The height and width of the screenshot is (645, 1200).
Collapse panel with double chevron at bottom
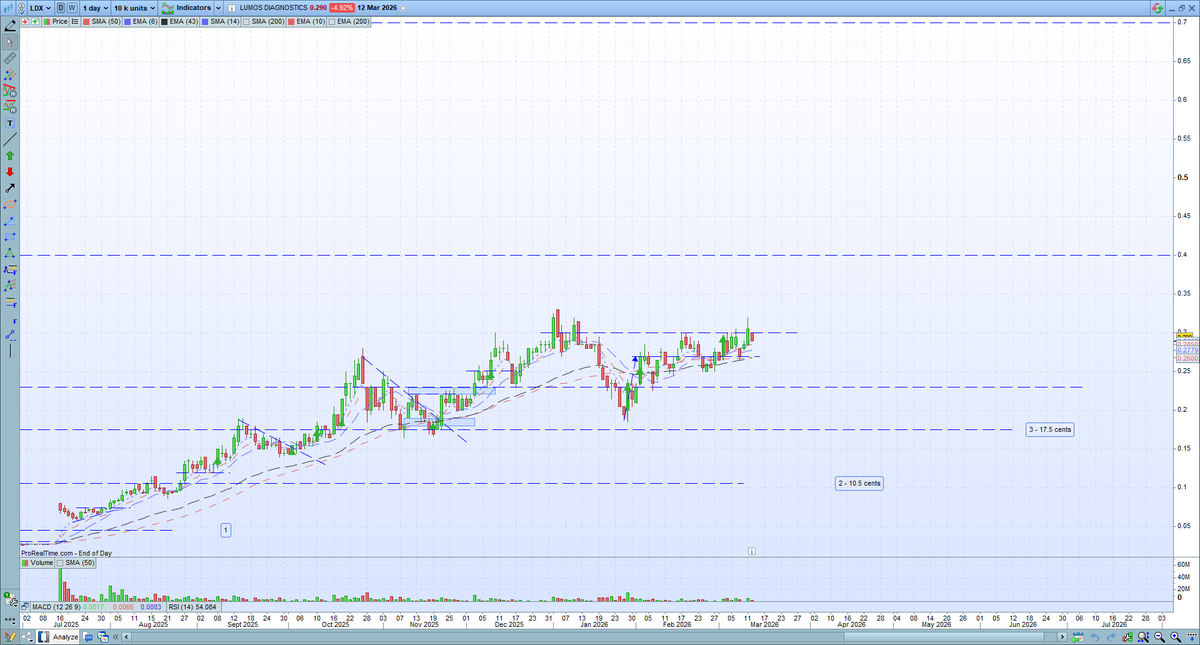(x=115, y=637)
